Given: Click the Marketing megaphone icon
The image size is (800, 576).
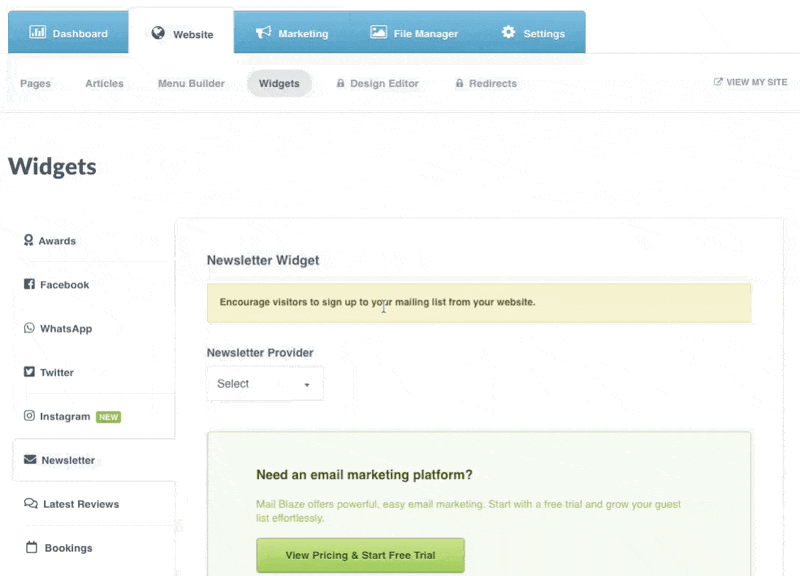Looking at the screenshot, I should (263, 33).
